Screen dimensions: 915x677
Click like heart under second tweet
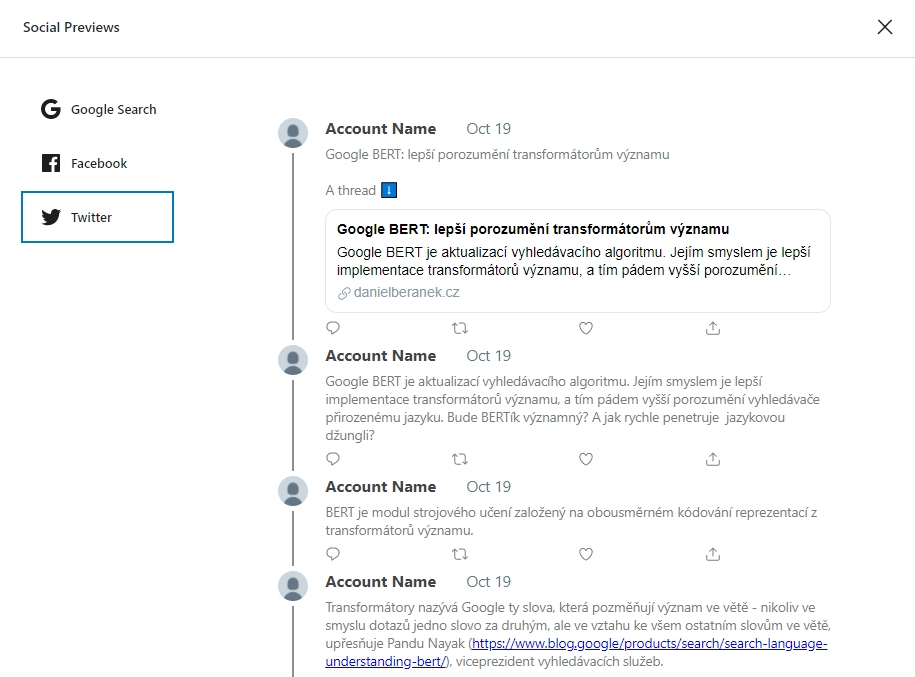(x=586, y=459)
